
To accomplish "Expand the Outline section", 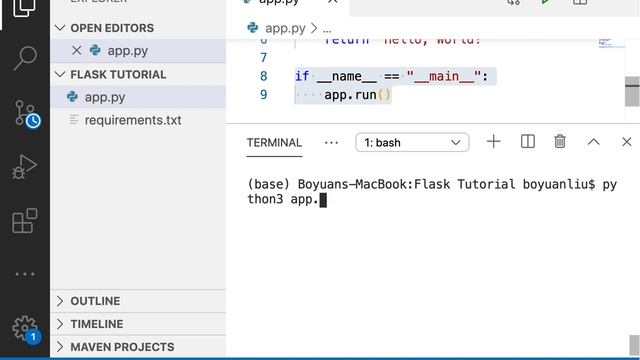I will click(x=138, y=301).
